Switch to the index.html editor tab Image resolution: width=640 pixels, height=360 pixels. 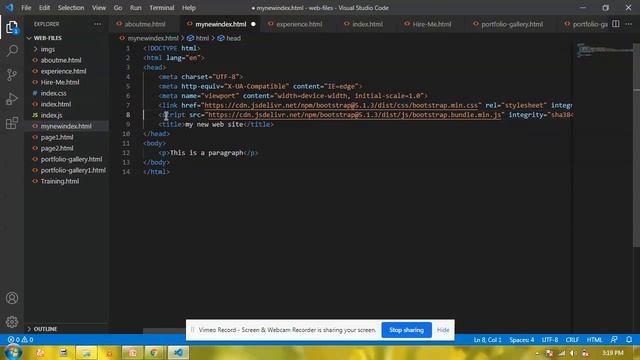(x=367, y=24)
